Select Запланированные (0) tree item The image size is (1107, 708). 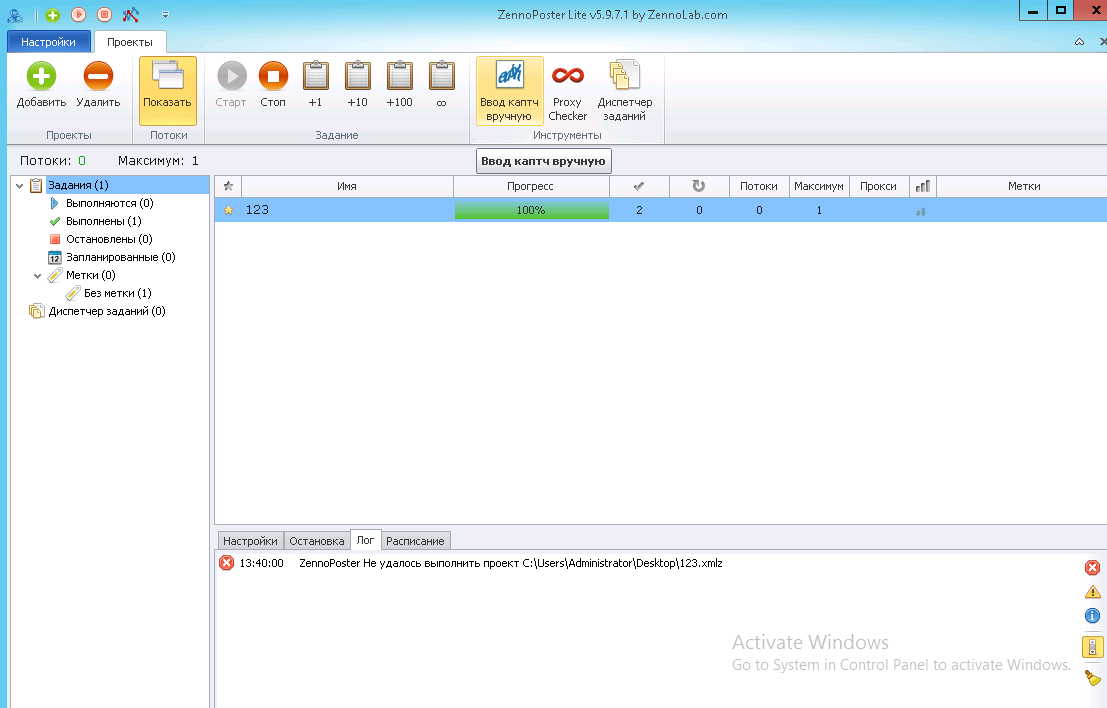tap(121, 257)
